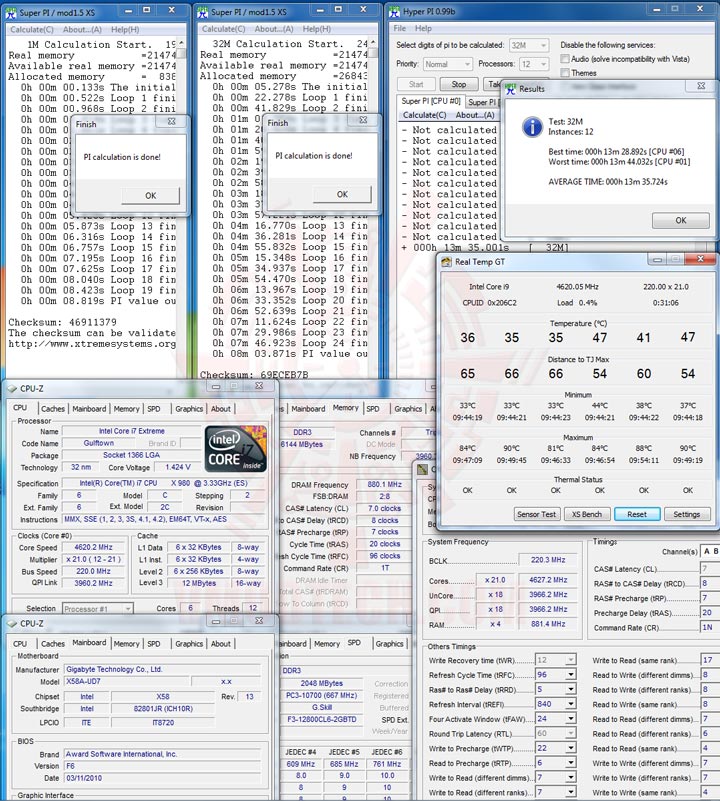The width and height of the screenshot is (720, 801).
Task: Switch to Caches tab in the upper CPU-Z window
Action: [x=53, y=409]
